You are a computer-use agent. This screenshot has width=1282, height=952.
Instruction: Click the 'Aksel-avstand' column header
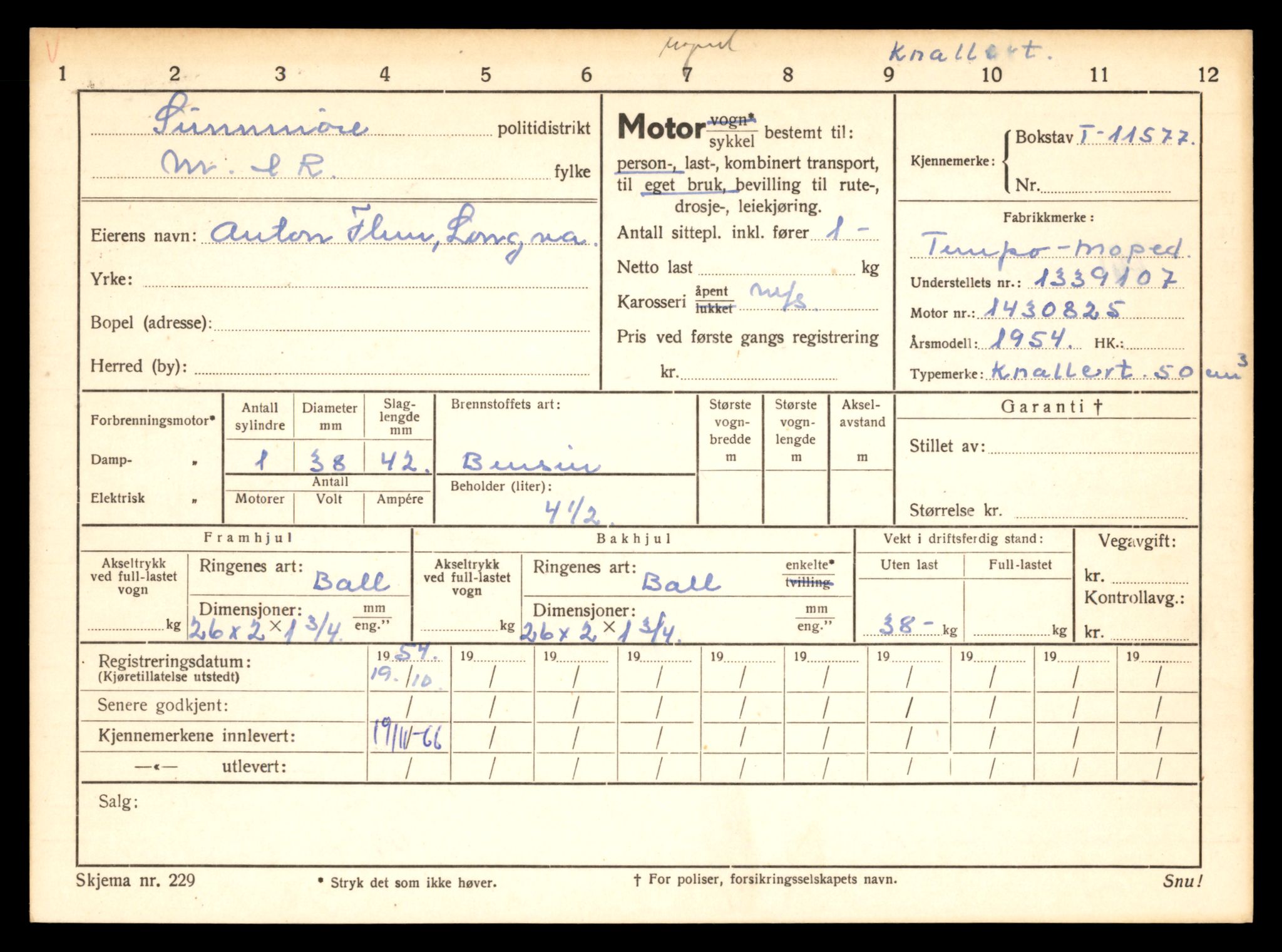pos(862,414)
